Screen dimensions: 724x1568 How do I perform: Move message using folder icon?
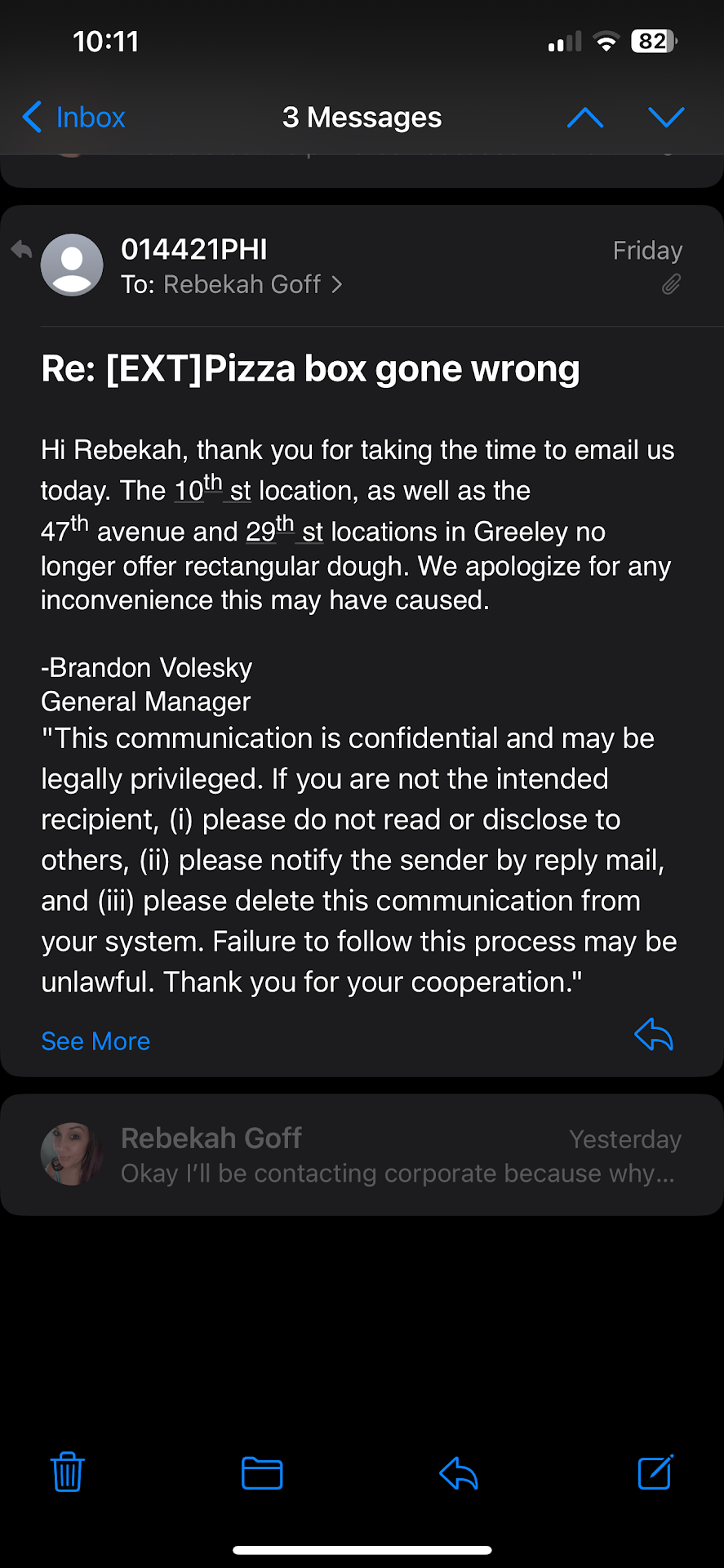(x=262, y=1472)
